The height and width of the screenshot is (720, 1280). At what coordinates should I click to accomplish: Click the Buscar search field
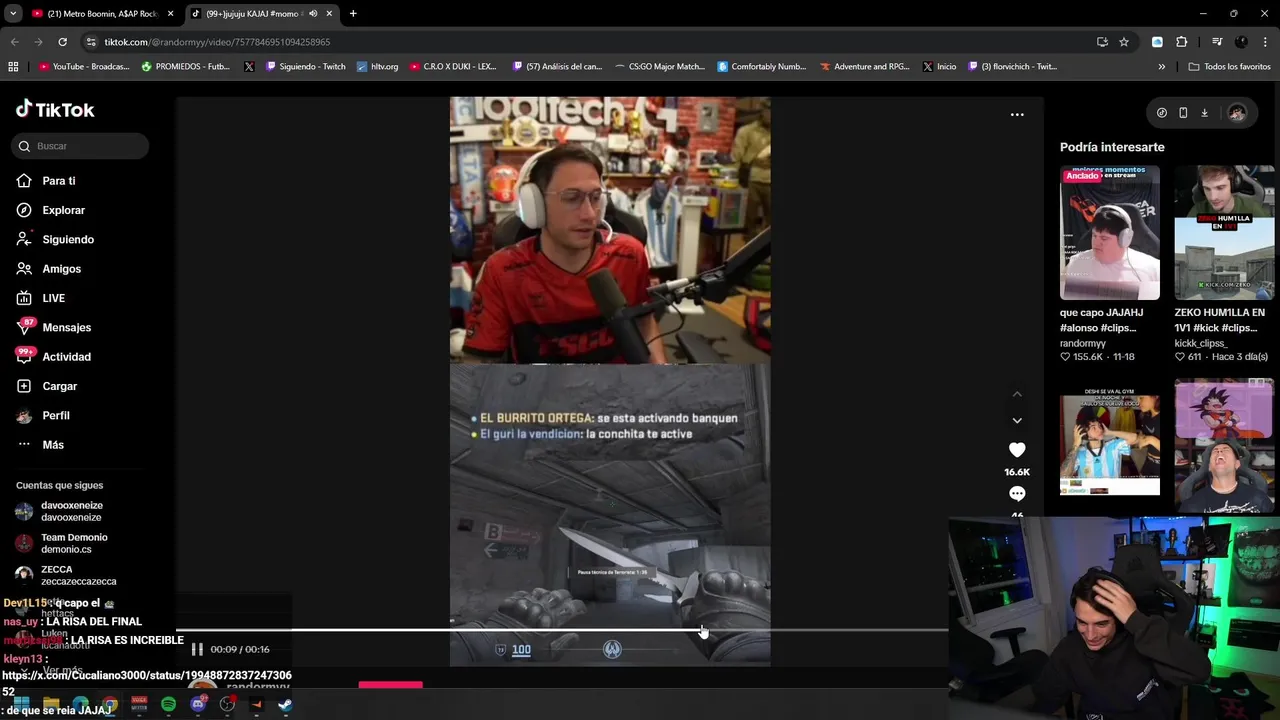[81, 146]
